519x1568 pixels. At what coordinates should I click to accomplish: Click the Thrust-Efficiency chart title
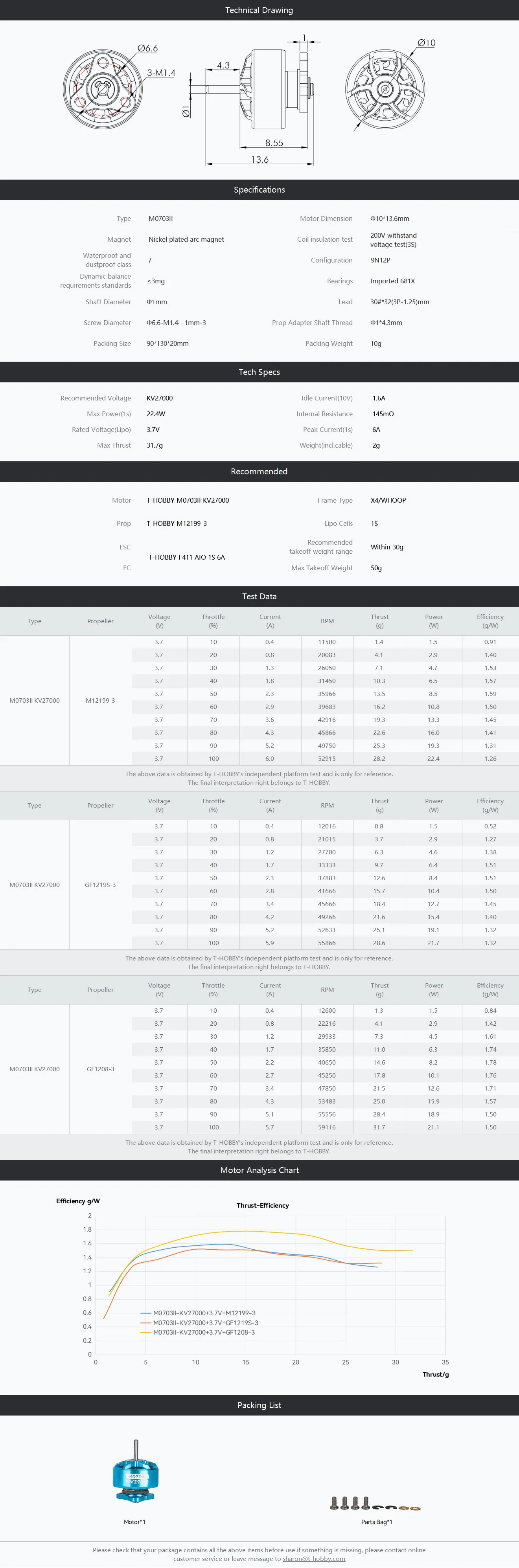click(x=263, y=1205)
